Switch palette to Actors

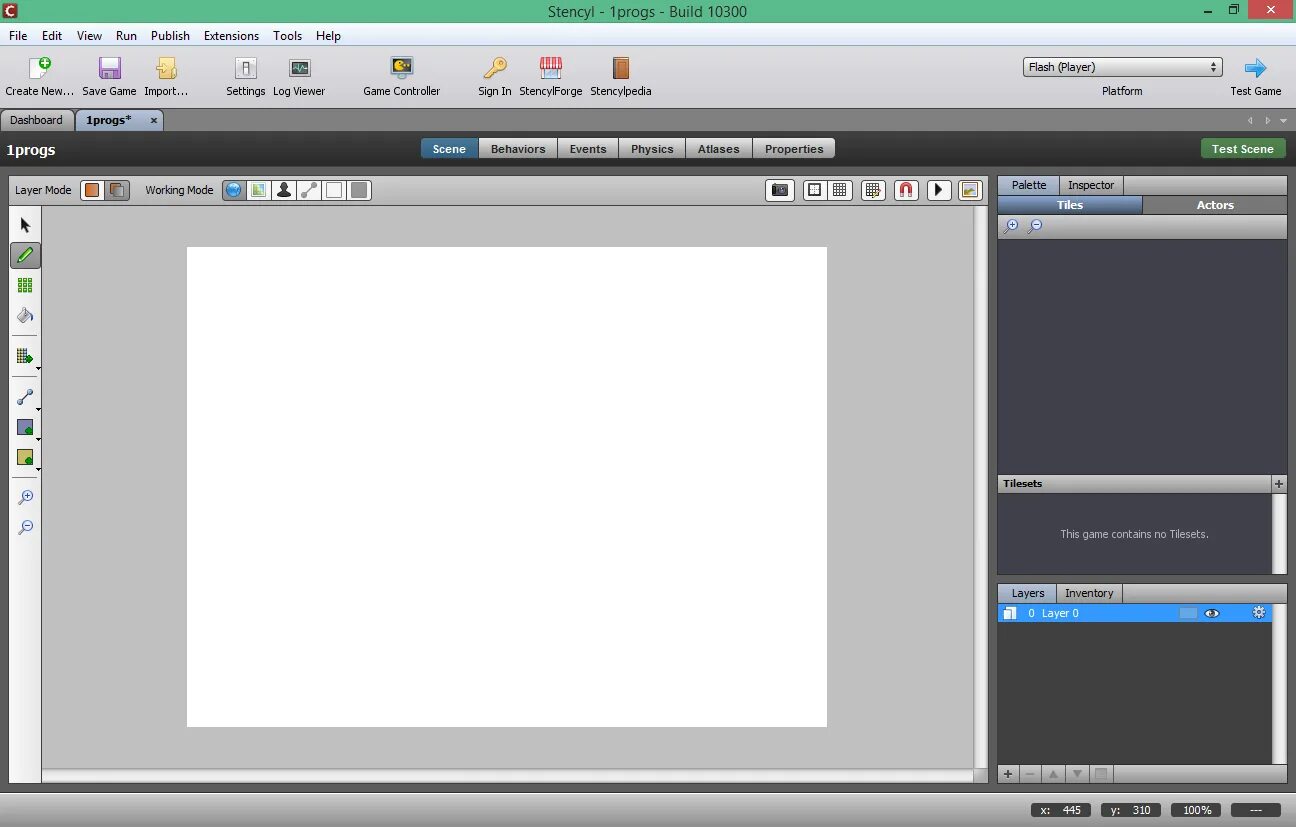pos(1215,205)
